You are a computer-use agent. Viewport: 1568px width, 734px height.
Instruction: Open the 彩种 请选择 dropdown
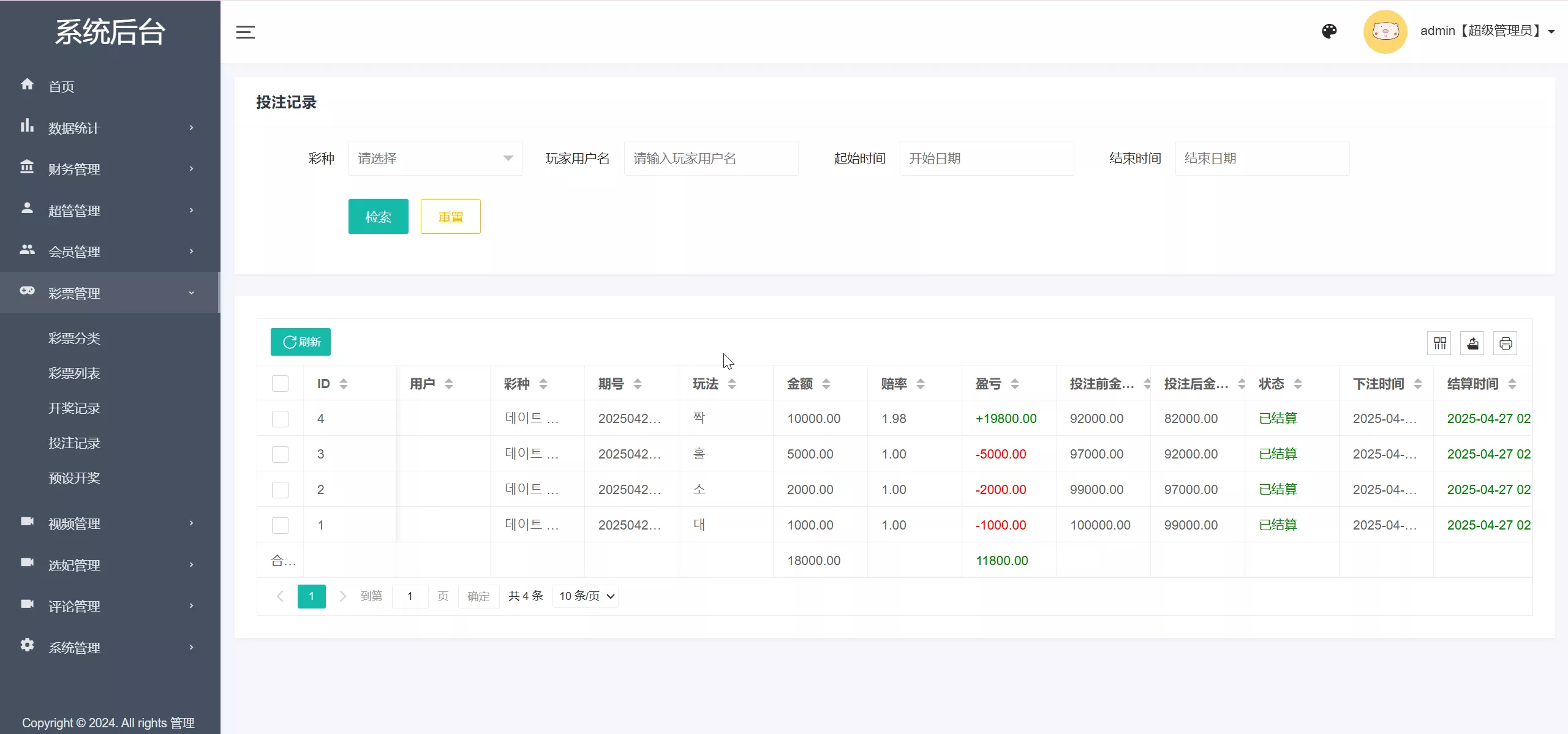coord(435,159)
